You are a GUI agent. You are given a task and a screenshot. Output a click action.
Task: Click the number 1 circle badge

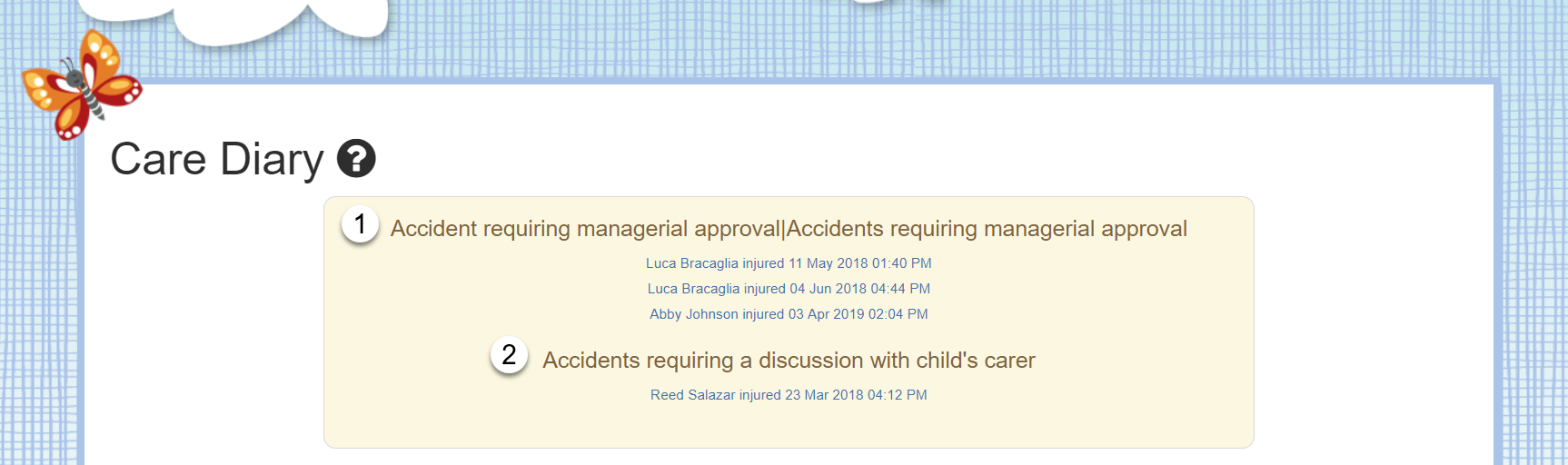(360, 224)
